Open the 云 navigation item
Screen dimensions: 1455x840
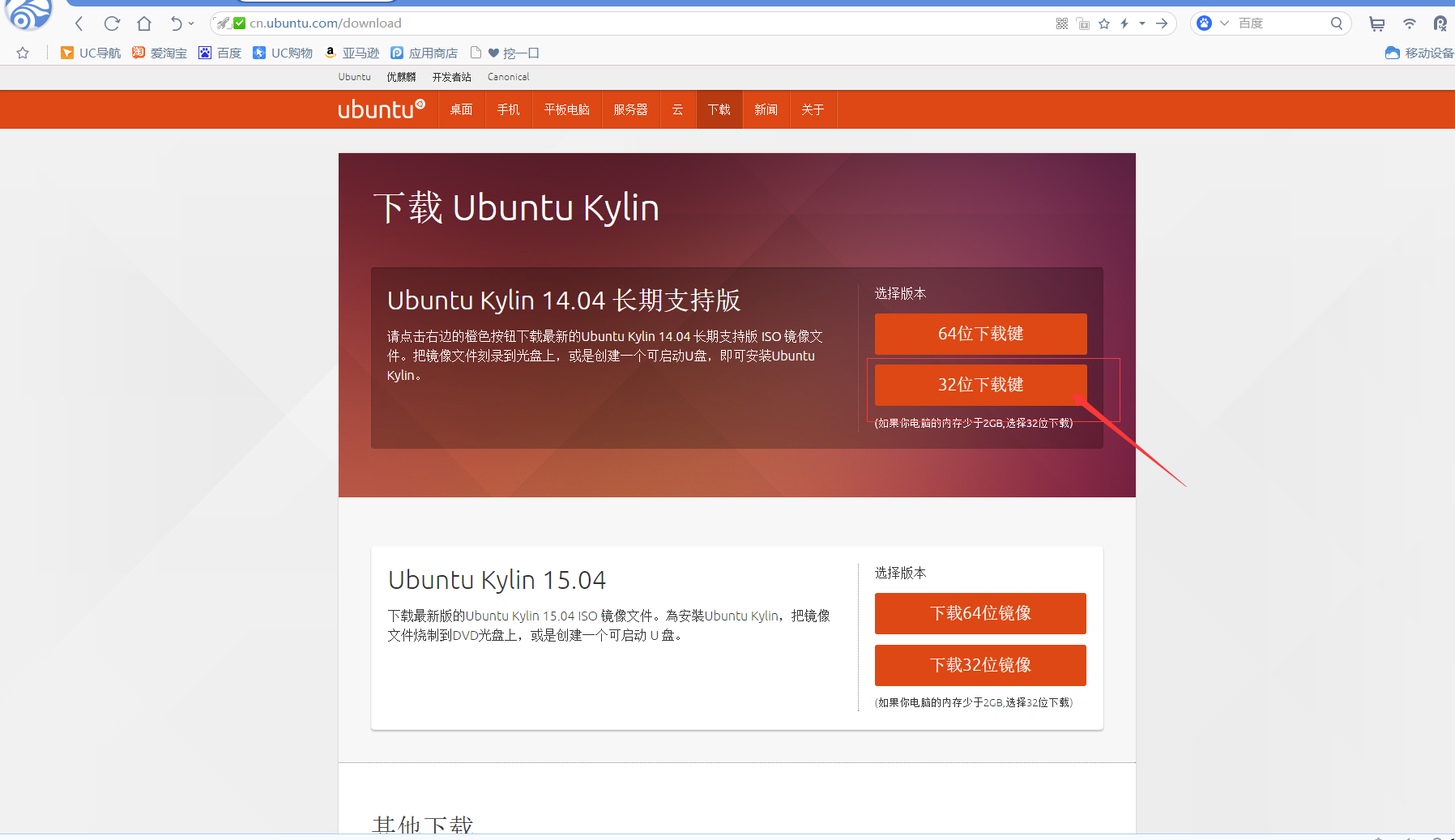click(x=678, y=109)
